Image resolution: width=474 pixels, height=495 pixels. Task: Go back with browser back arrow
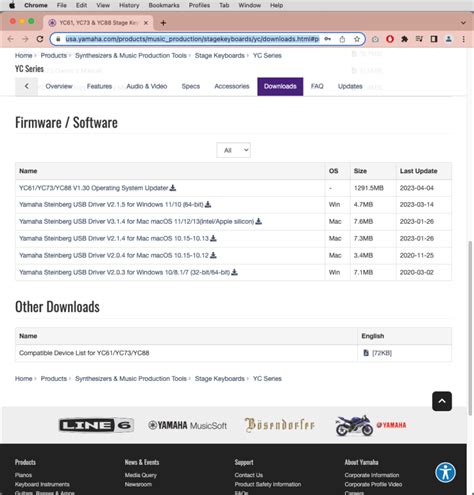coord(10,39)
